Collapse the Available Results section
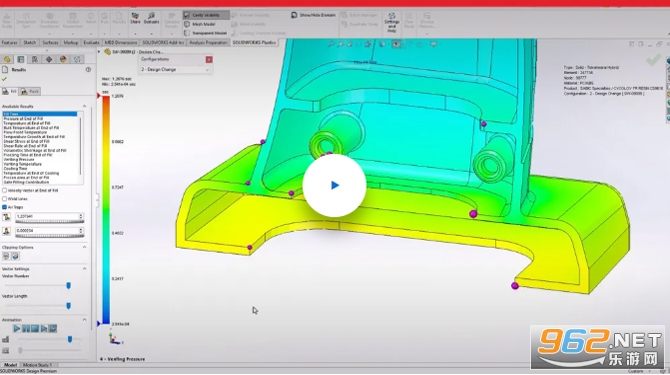 [x=84, y=106]
